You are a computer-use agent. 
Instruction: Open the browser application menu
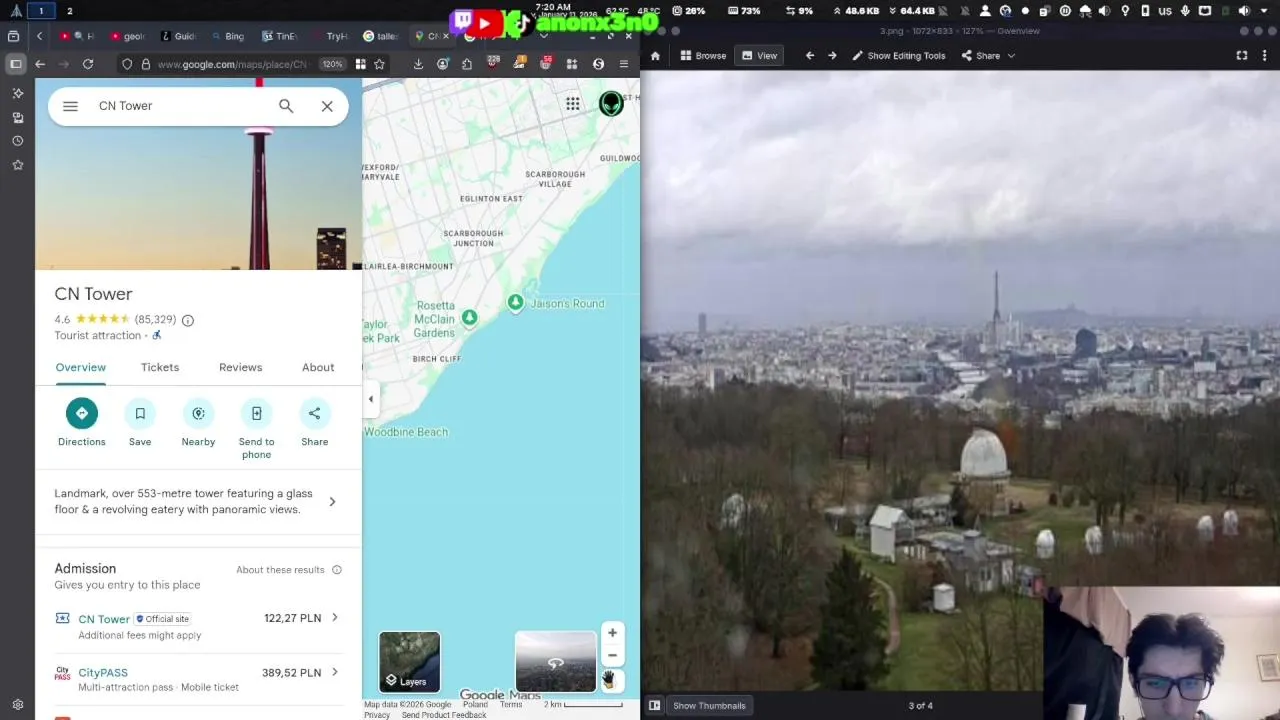[623, 64]
